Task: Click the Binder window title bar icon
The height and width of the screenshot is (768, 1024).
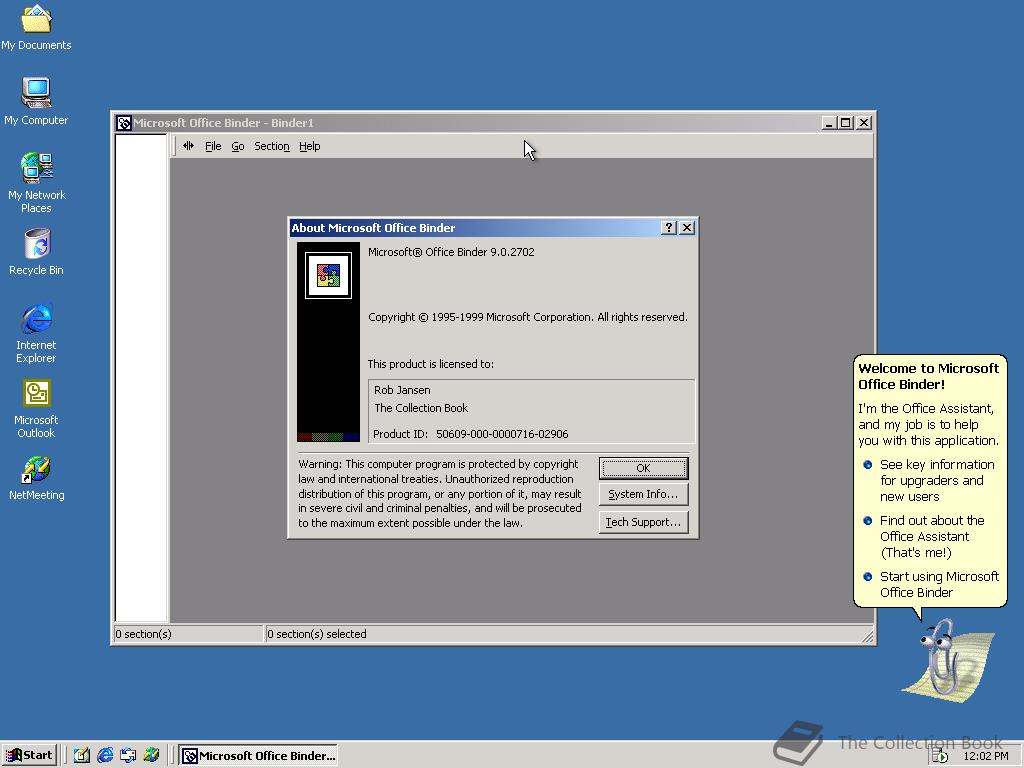Action: pyautogui.click(x=123, y=123)
